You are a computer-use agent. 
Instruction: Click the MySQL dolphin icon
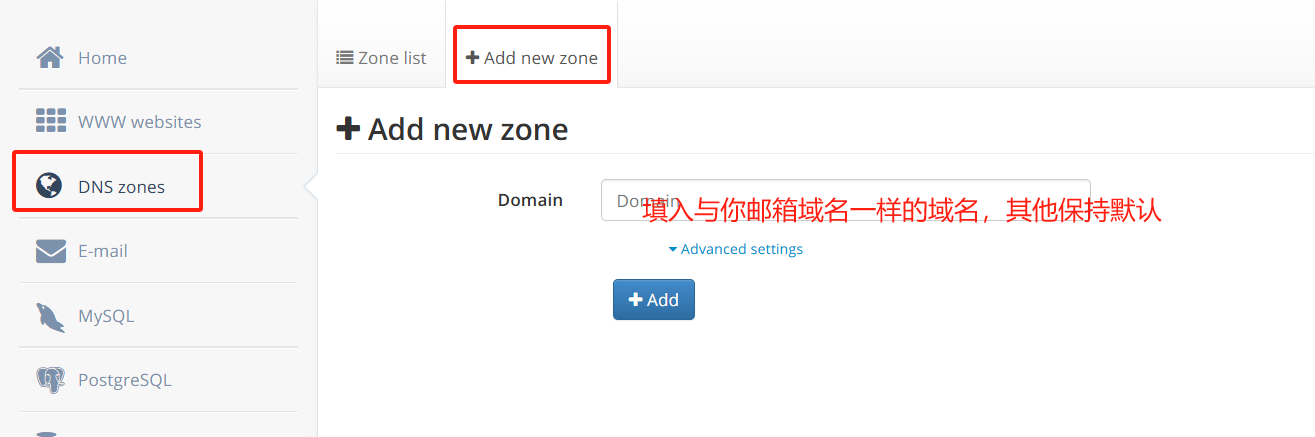[x=50, y=316]
